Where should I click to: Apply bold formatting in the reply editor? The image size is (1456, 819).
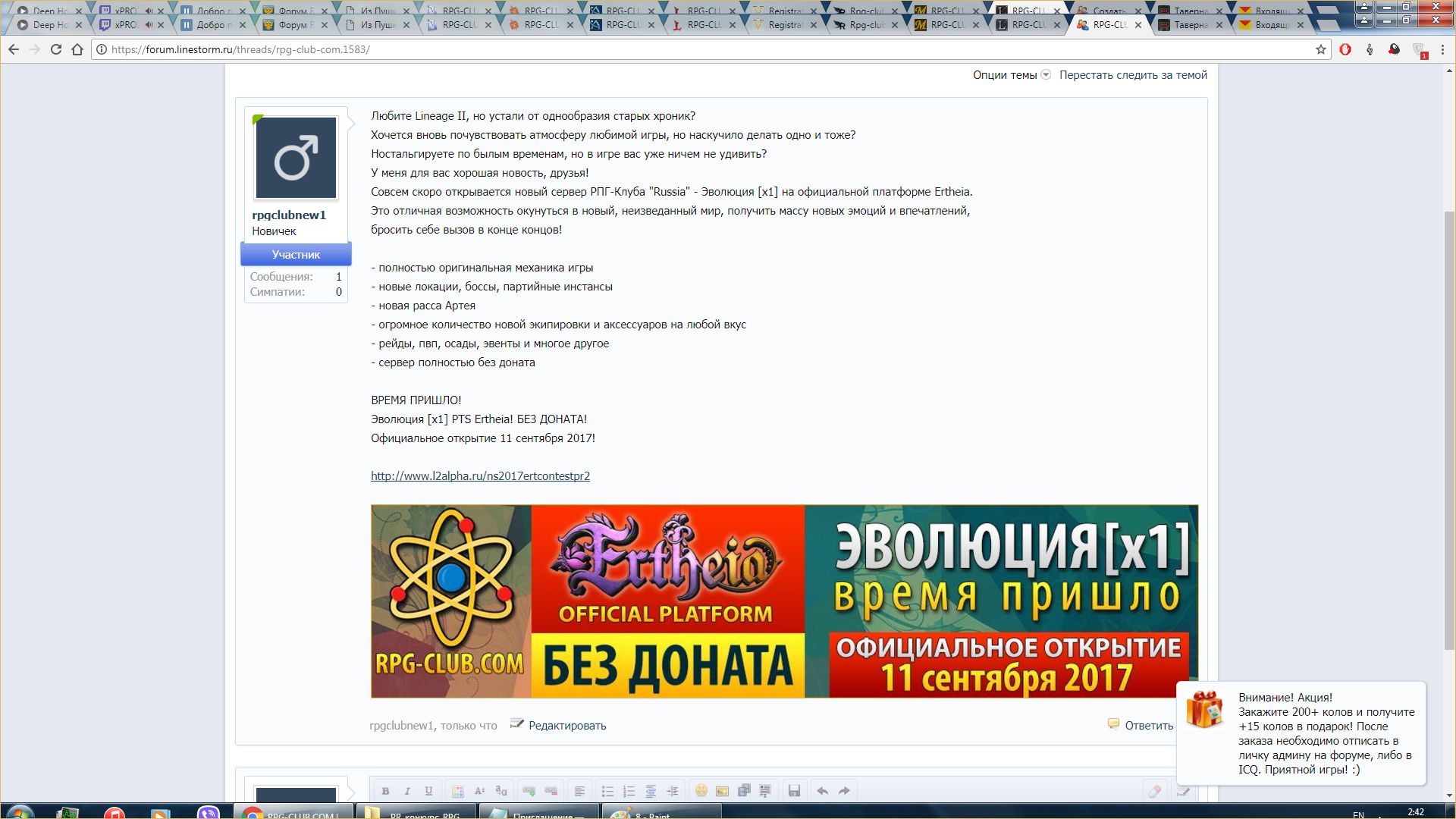pyautogui.click(x=385, y=791)
